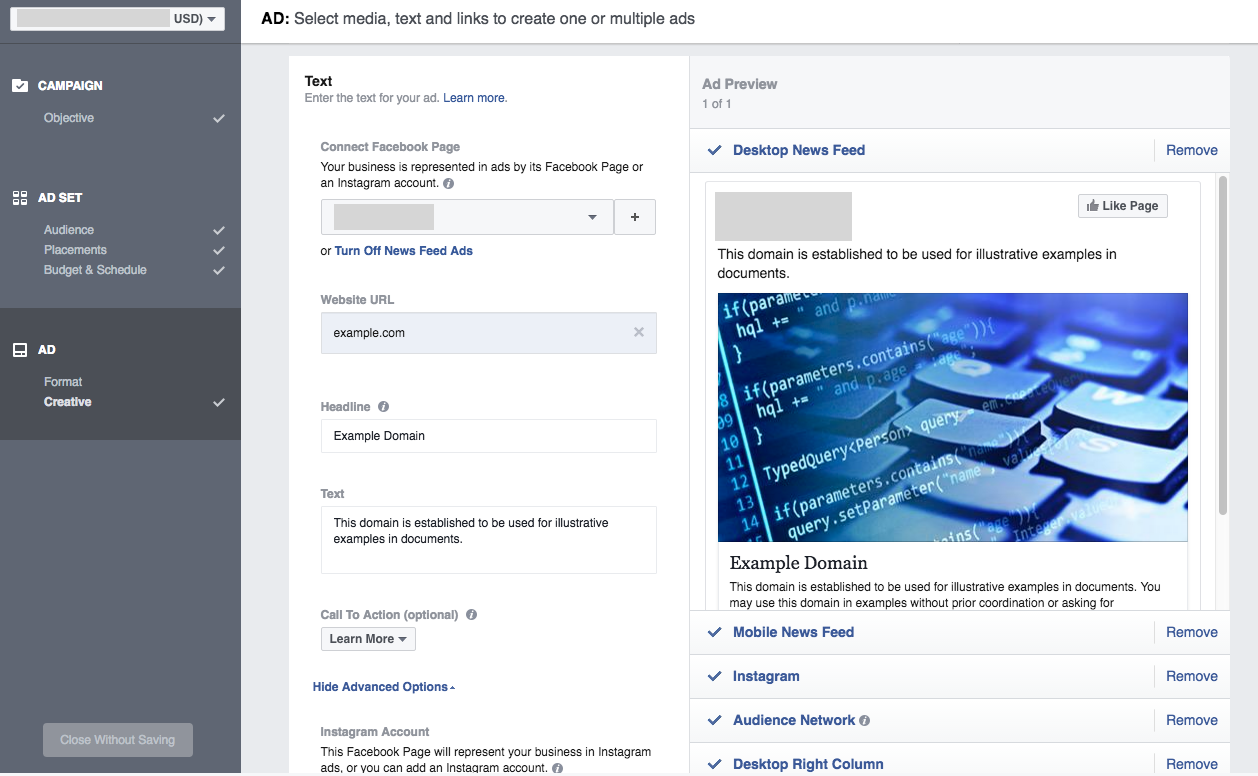Click the info icon beside Call To Action
Image resolution: width=1258 pixels, height=776 pixels.
click(x=471, y=614)
